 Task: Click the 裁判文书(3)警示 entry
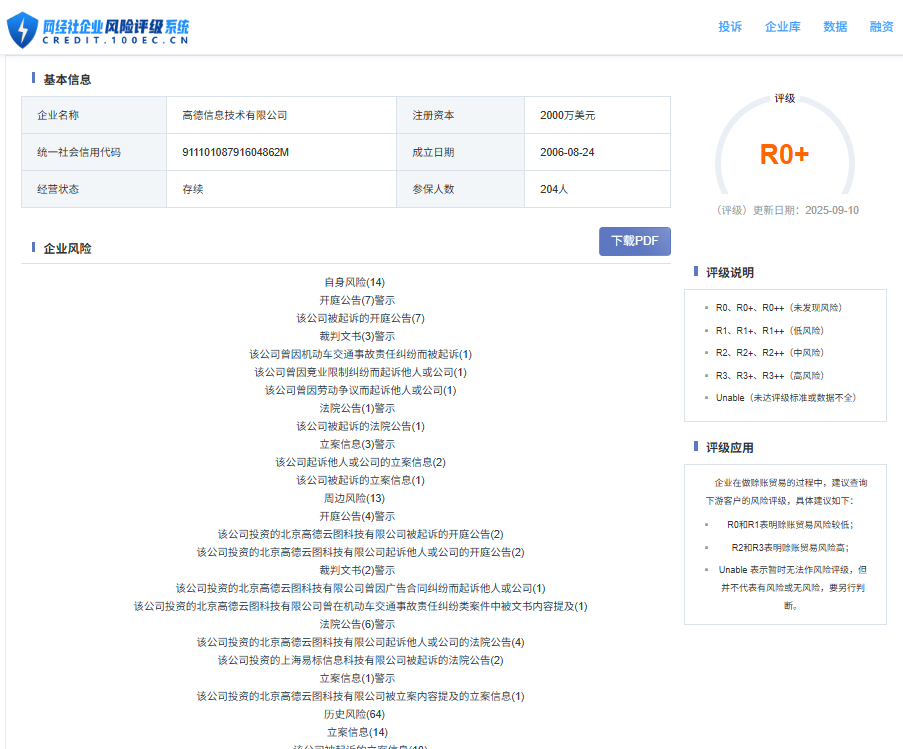click(357, 336)
